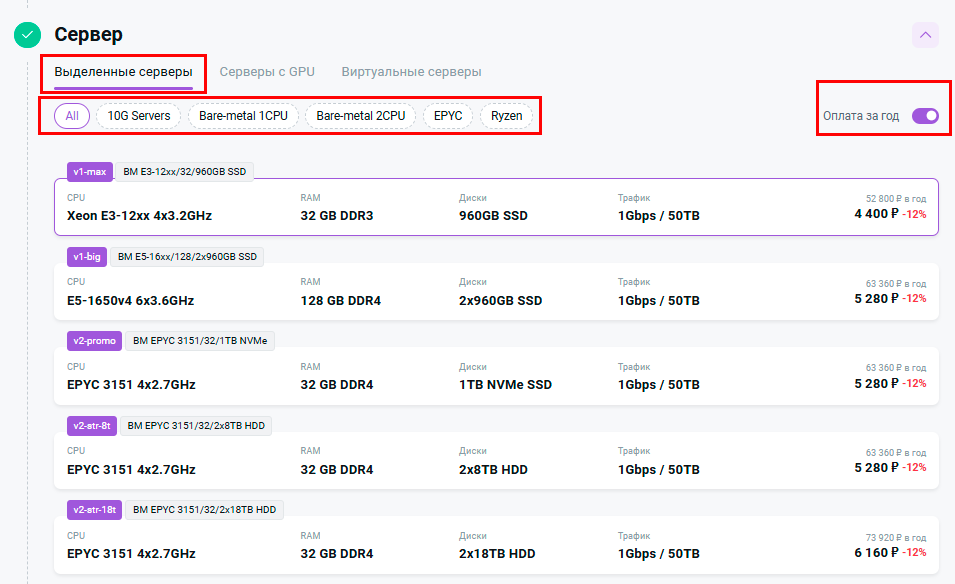Image resolution: width=955 pixels, height=584 pixels.
Task: Pick the EPYC 3151 1TB NVMe SSD server
Action: click(496, 377)
